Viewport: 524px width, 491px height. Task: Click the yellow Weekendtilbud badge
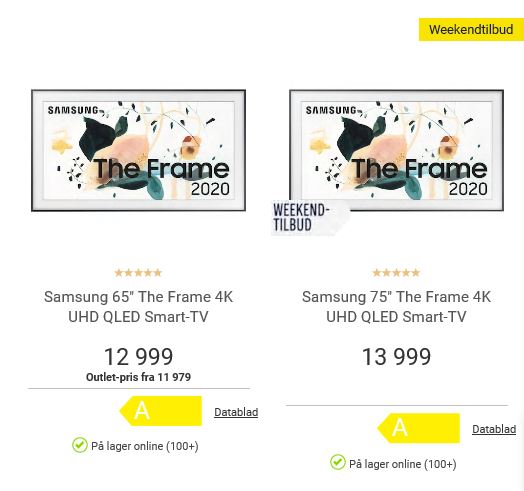click(x=471, y=29)
